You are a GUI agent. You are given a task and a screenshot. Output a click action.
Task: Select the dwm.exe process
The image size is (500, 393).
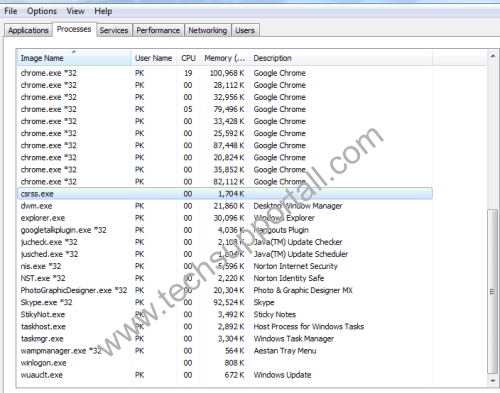(225, 206)
